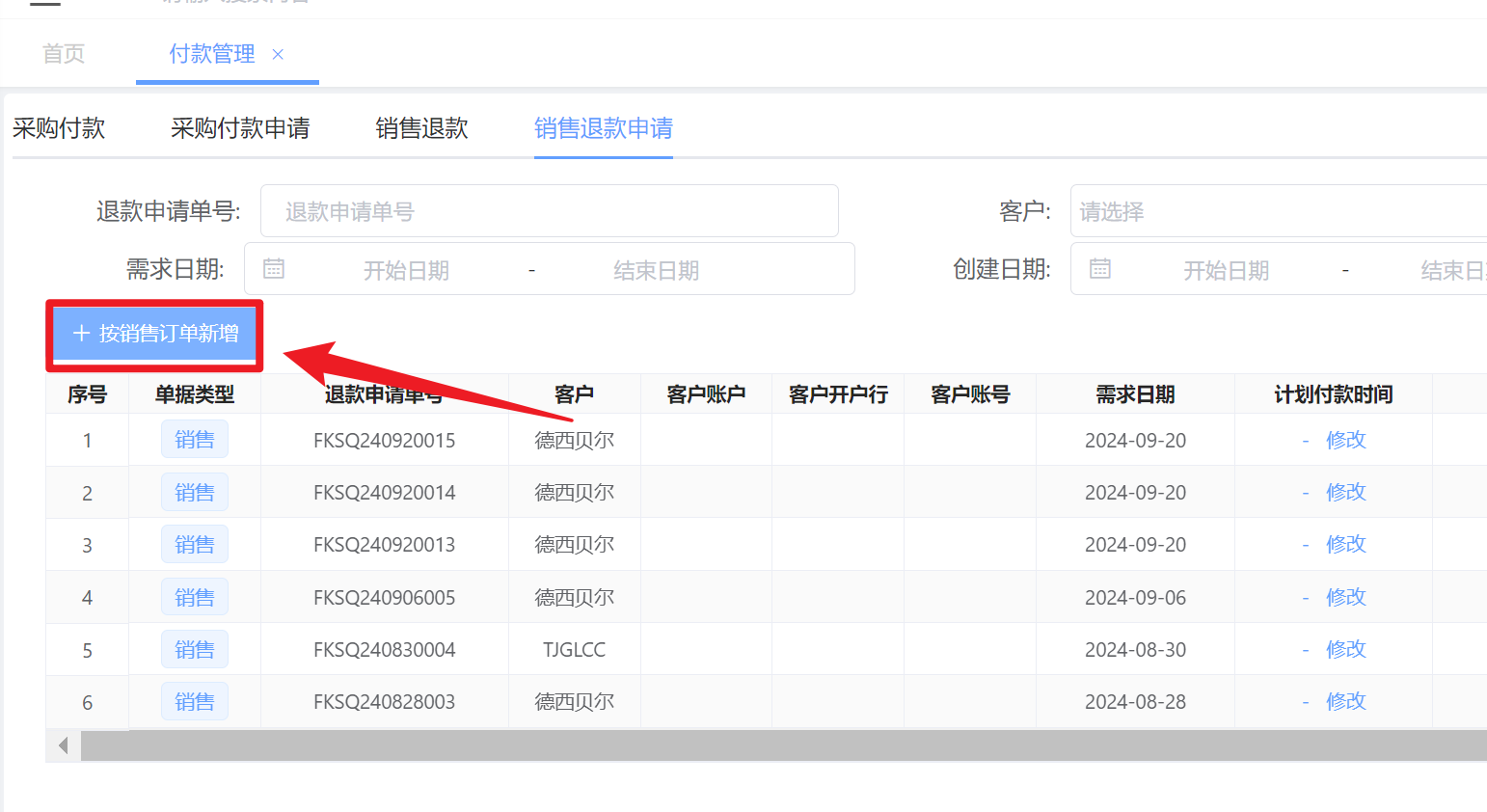1487x812 pixels.
Task: Click the 单据类型 column header
Action: click(195, 394)
